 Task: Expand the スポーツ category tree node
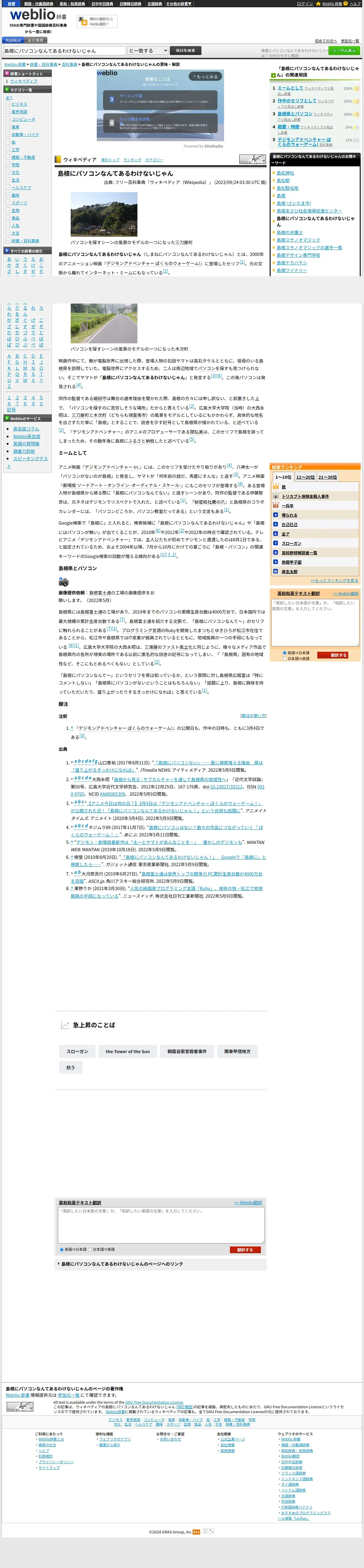[8, 203]
